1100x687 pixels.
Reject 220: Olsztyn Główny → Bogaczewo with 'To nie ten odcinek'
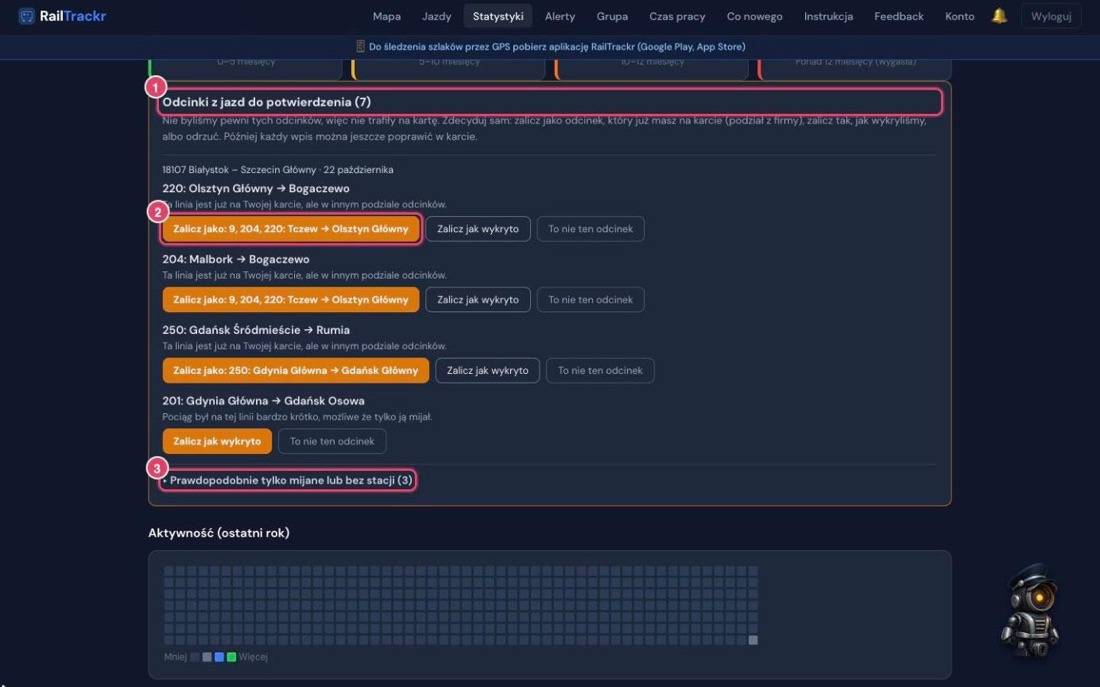click(x=591, y=229)
